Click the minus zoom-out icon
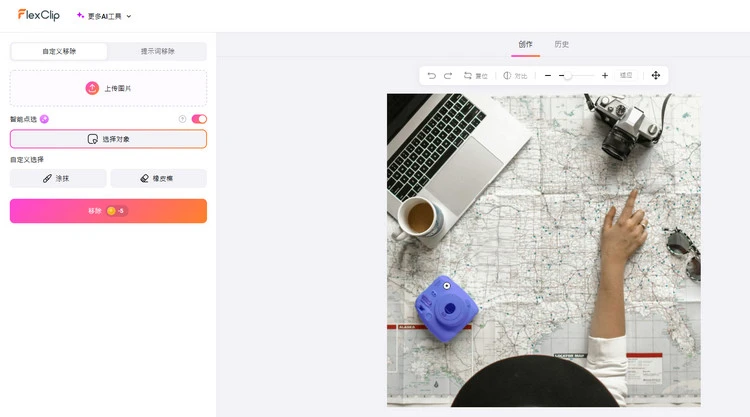750x417 pixels. 548,76
